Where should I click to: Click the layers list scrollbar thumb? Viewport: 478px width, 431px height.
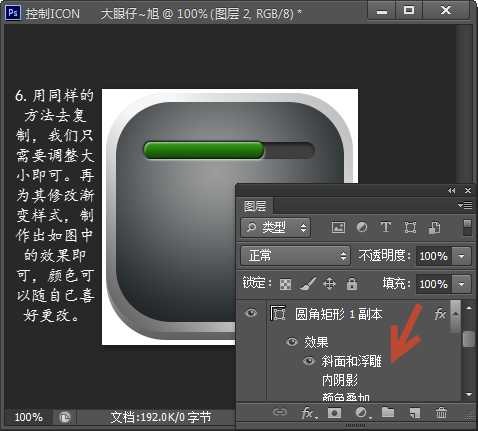pos(468,339)
